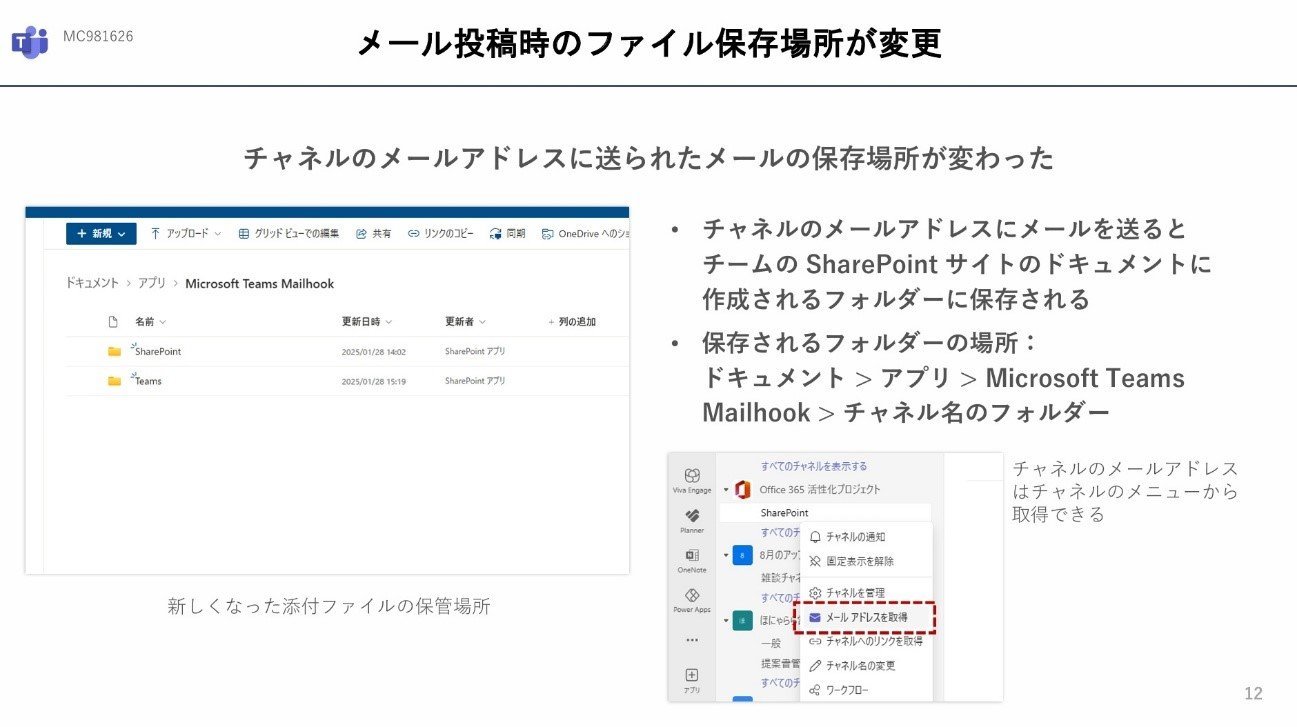Open the 名前 column sort dropdown
Viewport: 1297px width, 727px height.
[151, 322]
